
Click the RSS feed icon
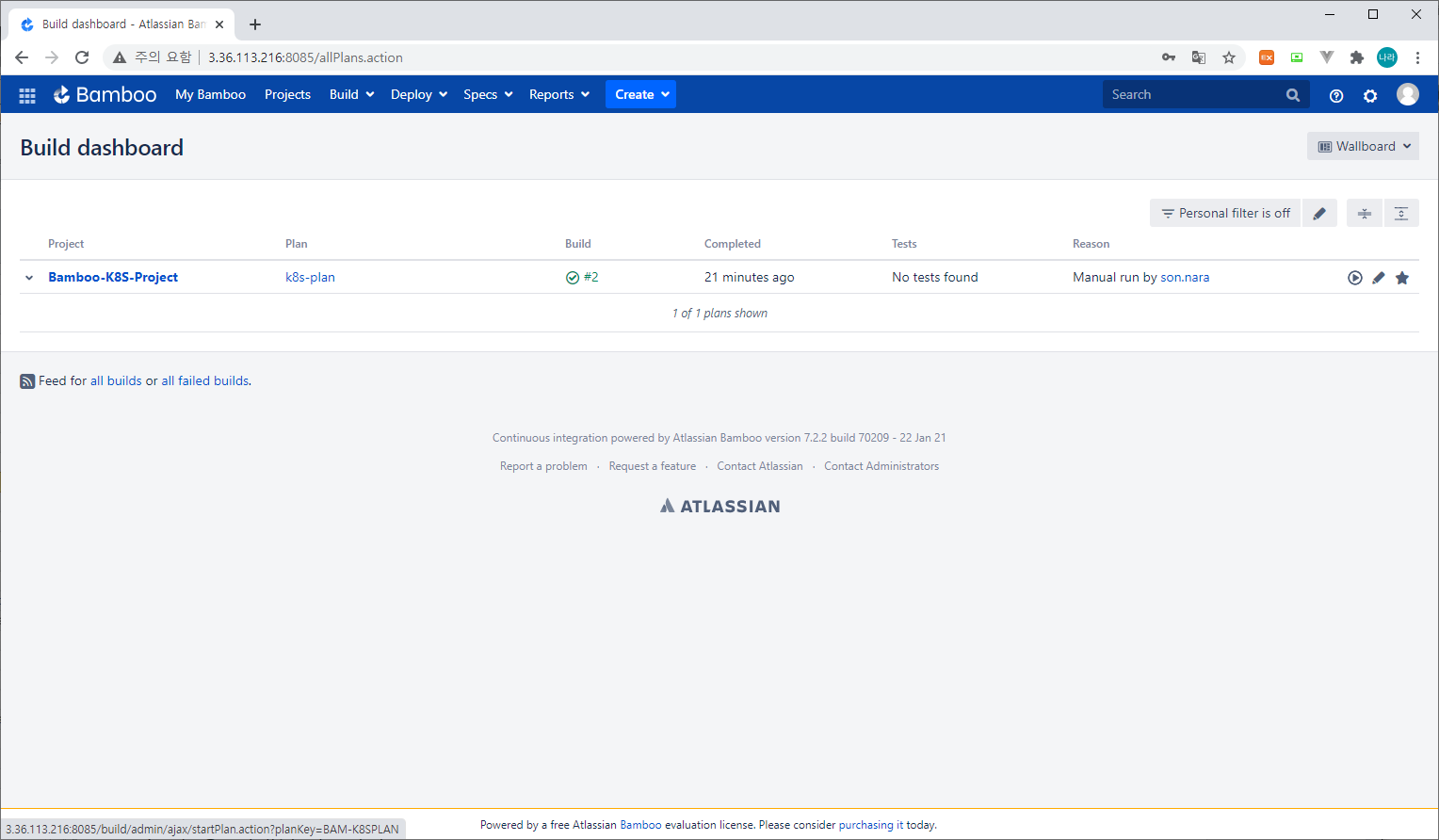tap(27, 381)
